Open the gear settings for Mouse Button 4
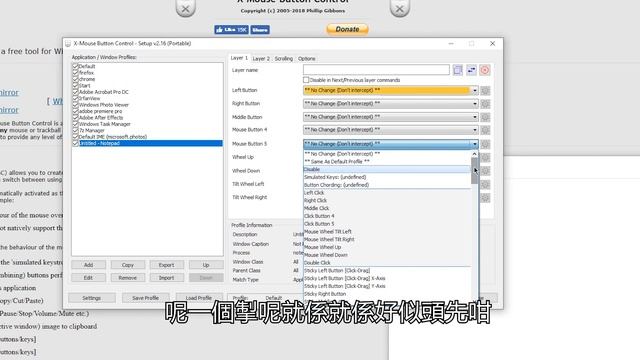Viewport: 640px width, 360px height. click(485, 130)
